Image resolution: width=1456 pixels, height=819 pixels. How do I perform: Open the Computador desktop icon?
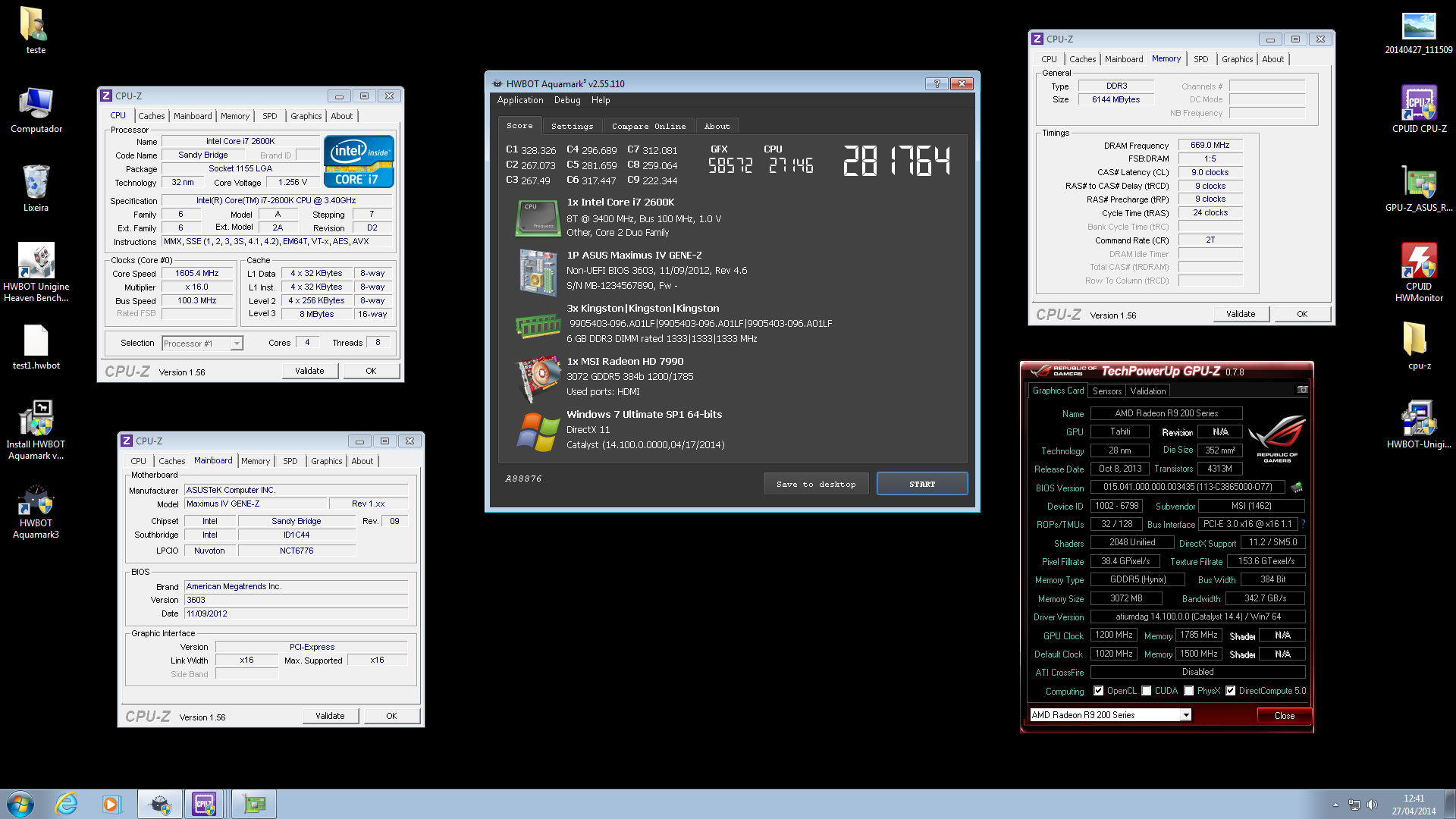click(x=36, y=110)
